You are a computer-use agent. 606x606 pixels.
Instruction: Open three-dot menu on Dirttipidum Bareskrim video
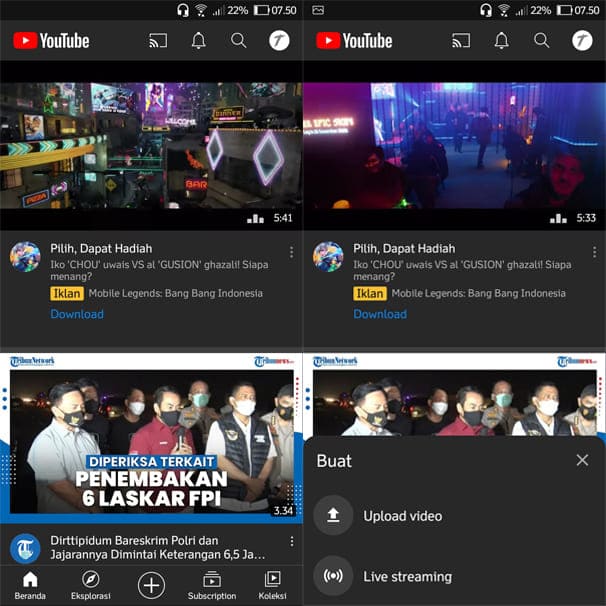pos(291,541)
